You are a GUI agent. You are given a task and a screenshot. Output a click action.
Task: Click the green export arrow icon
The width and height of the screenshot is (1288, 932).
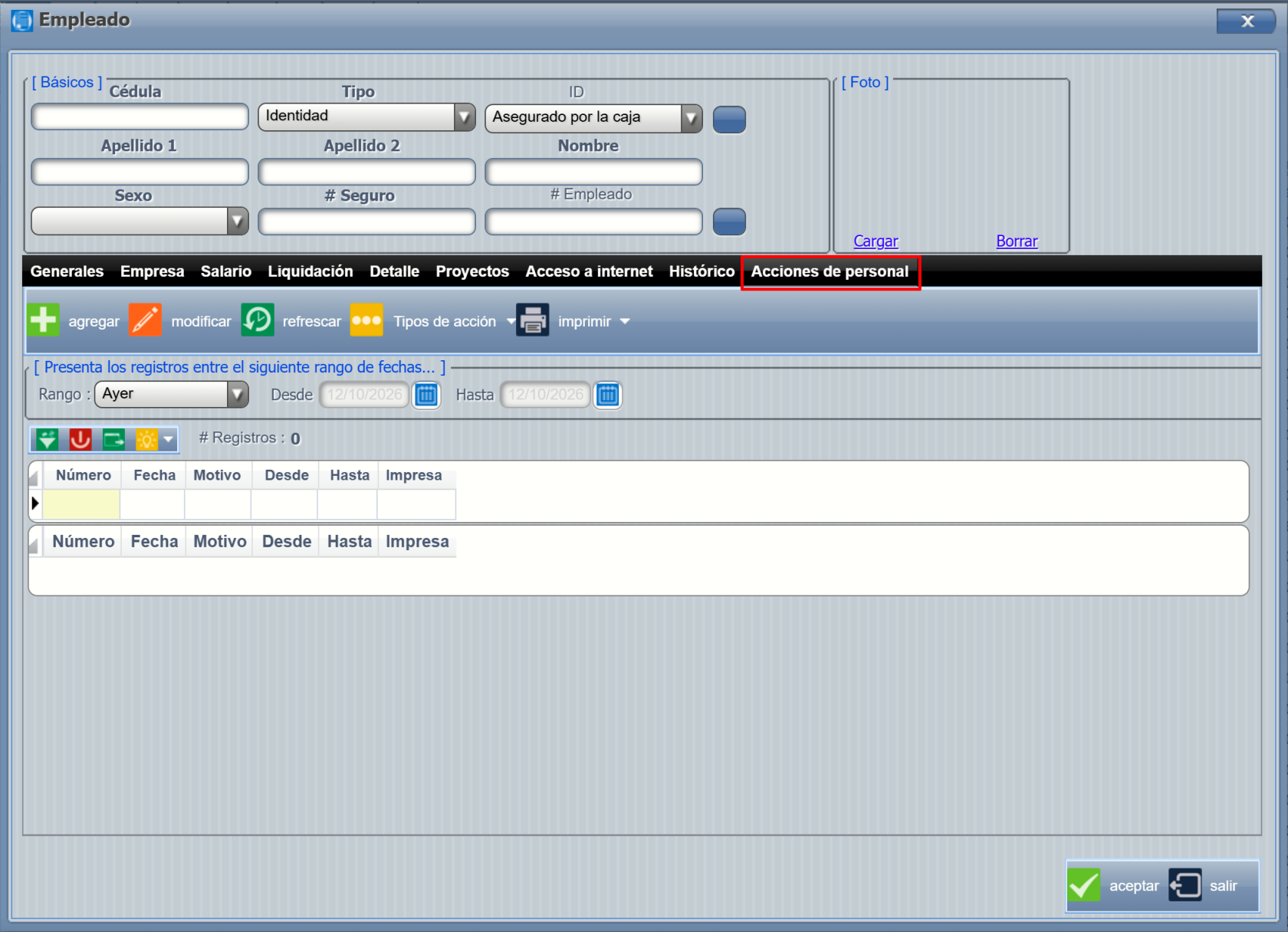pos(113,439)
